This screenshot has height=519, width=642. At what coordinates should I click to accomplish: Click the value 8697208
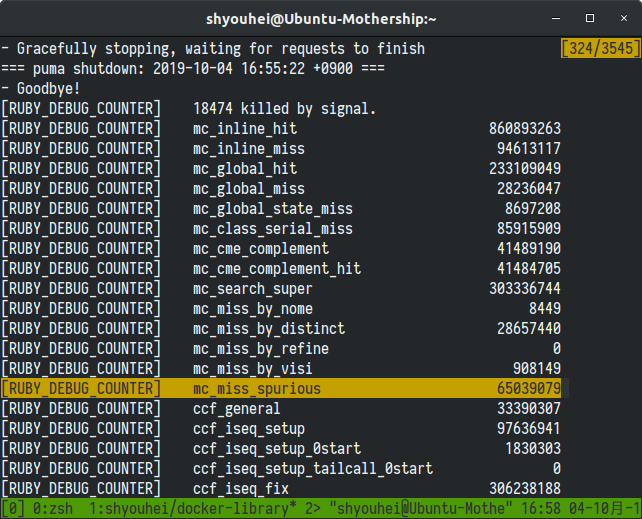[x=533, y=209]
